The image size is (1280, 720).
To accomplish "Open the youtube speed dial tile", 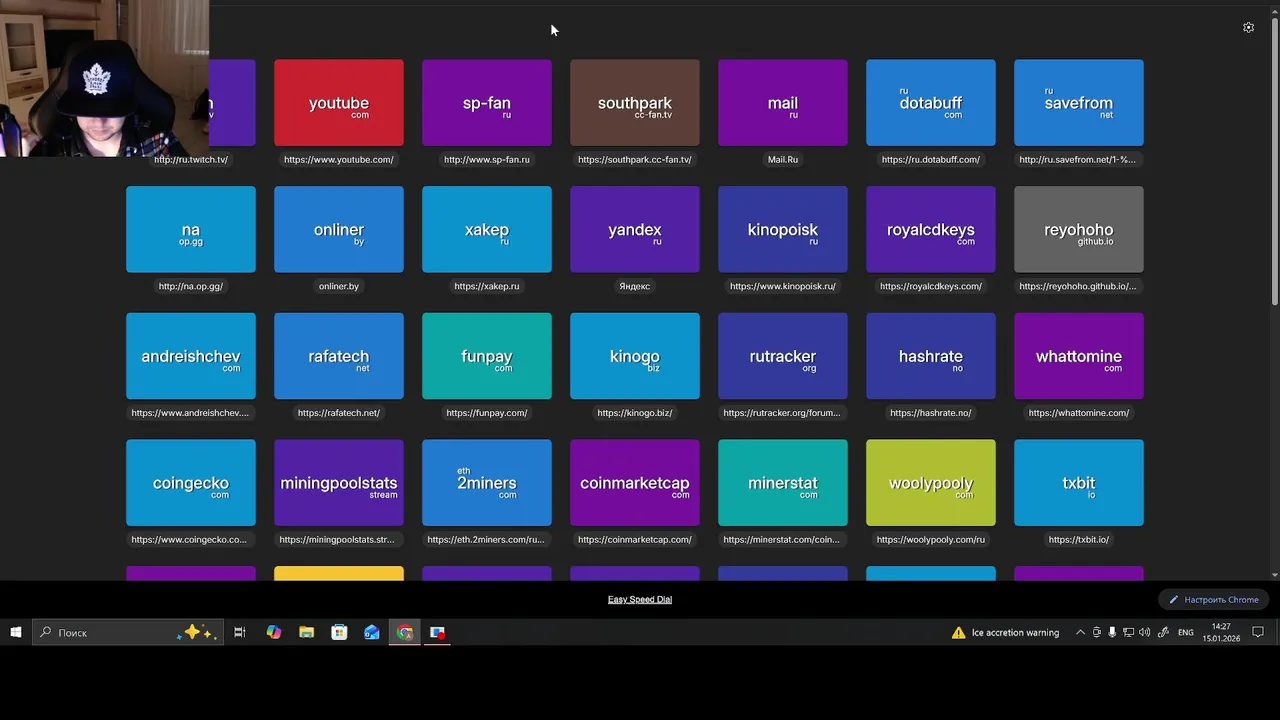I will coord(339,102).
